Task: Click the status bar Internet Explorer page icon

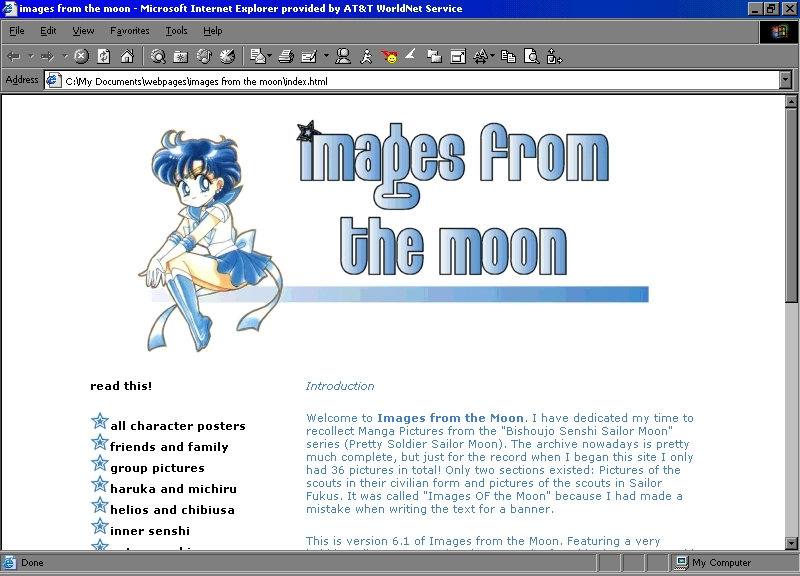Action: pyautogui.click(x=9, y=562)
